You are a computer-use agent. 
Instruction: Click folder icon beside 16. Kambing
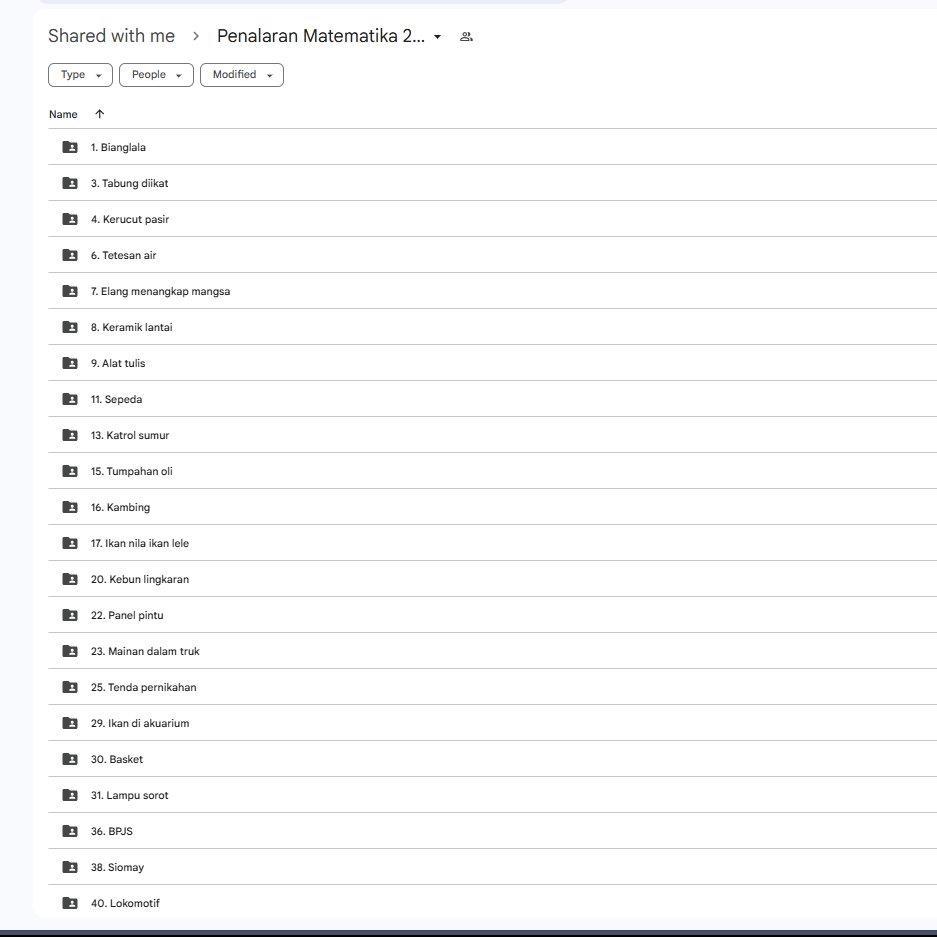(70, 507)
